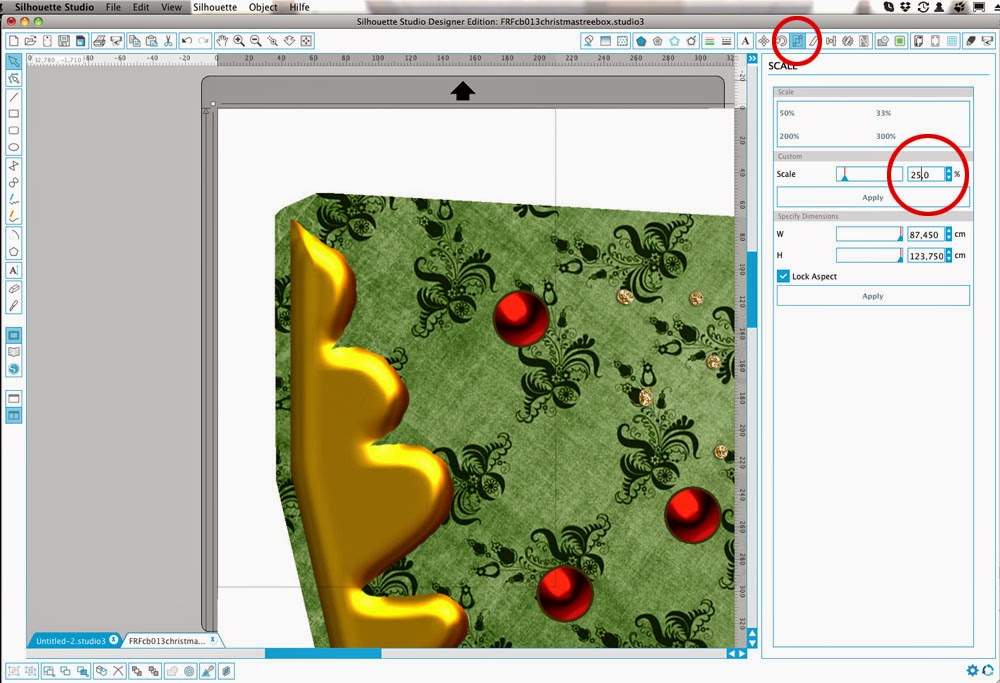This screenshot has width=1000, height=683.
Task: Click the Scale percent input field
Action: pyautogui.click(x=926, y=174)
